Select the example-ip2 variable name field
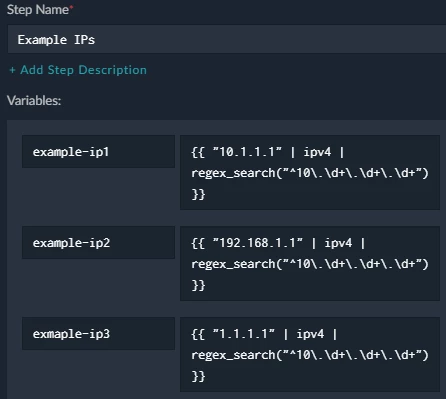This screenshot has height=399, width=446. [98, 243]
